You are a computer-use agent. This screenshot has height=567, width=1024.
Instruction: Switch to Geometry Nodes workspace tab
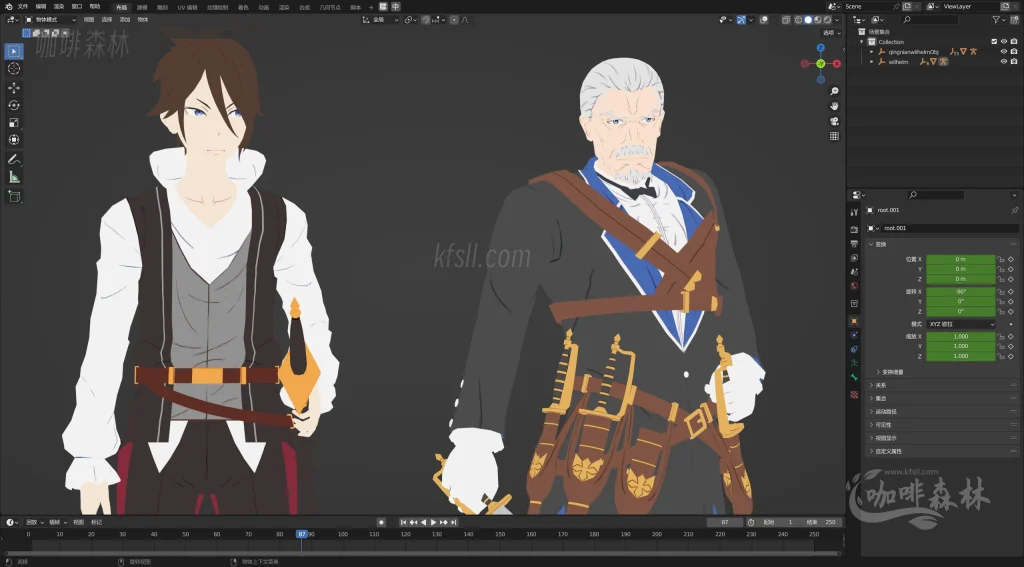tap(330, 7)
